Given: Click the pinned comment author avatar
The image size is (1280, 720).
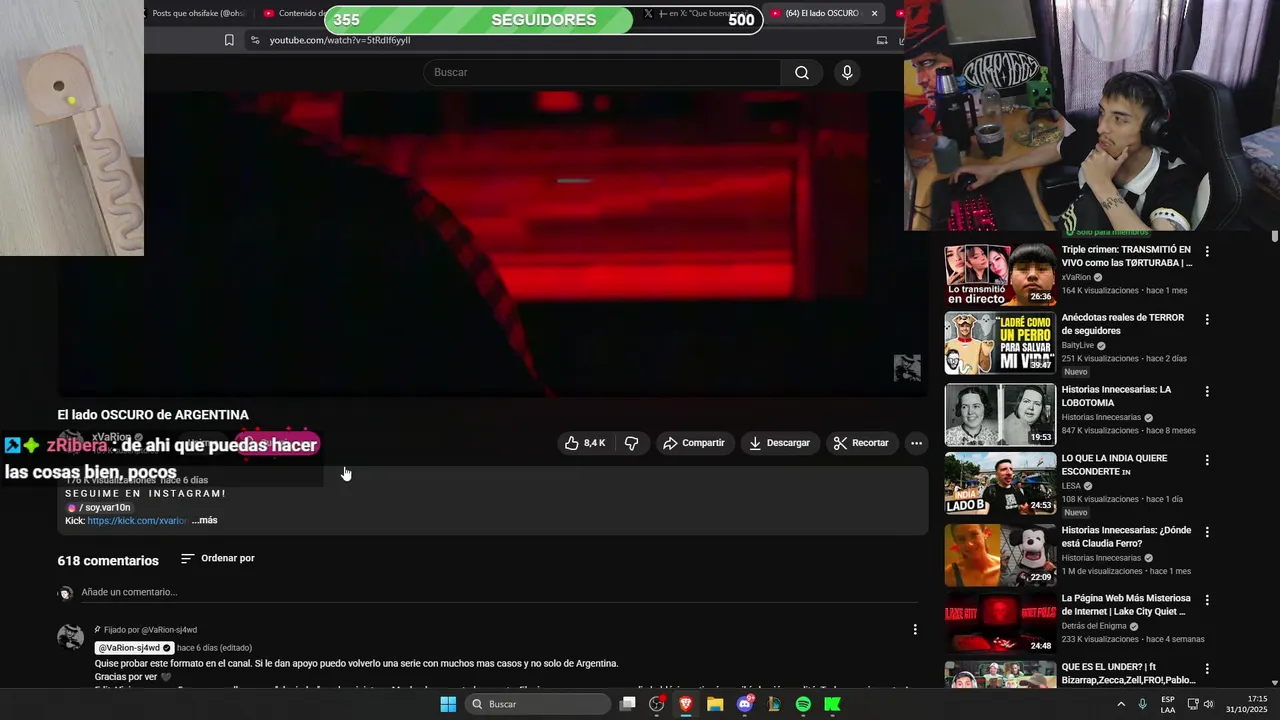Looking at the screenshot, I should tap(70, 637).
